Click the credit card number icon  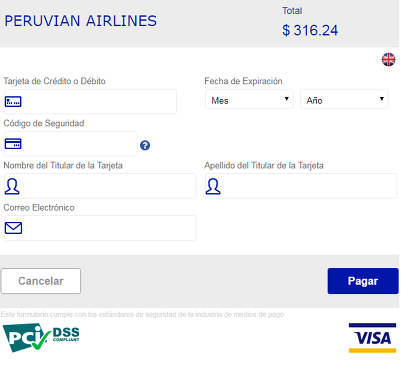click(x=13, y=101)
